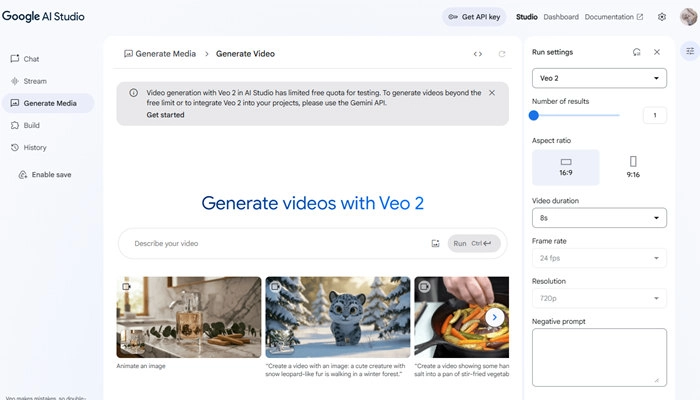Viewport: 700px width, 400px height.
Task: Select the snow leopard creature example
Action: click(338, 317)
